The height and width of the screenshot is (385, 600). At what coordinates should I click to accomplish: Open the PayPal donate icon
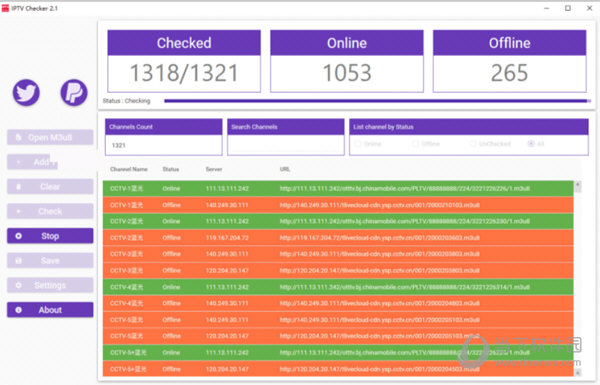tap(74, 93)
